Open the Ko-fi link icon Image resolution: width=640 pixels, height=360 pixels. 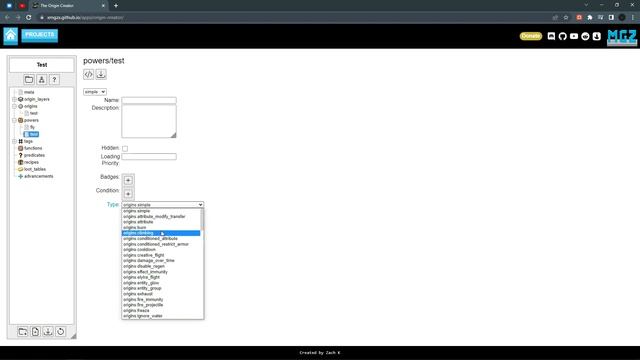597,36
